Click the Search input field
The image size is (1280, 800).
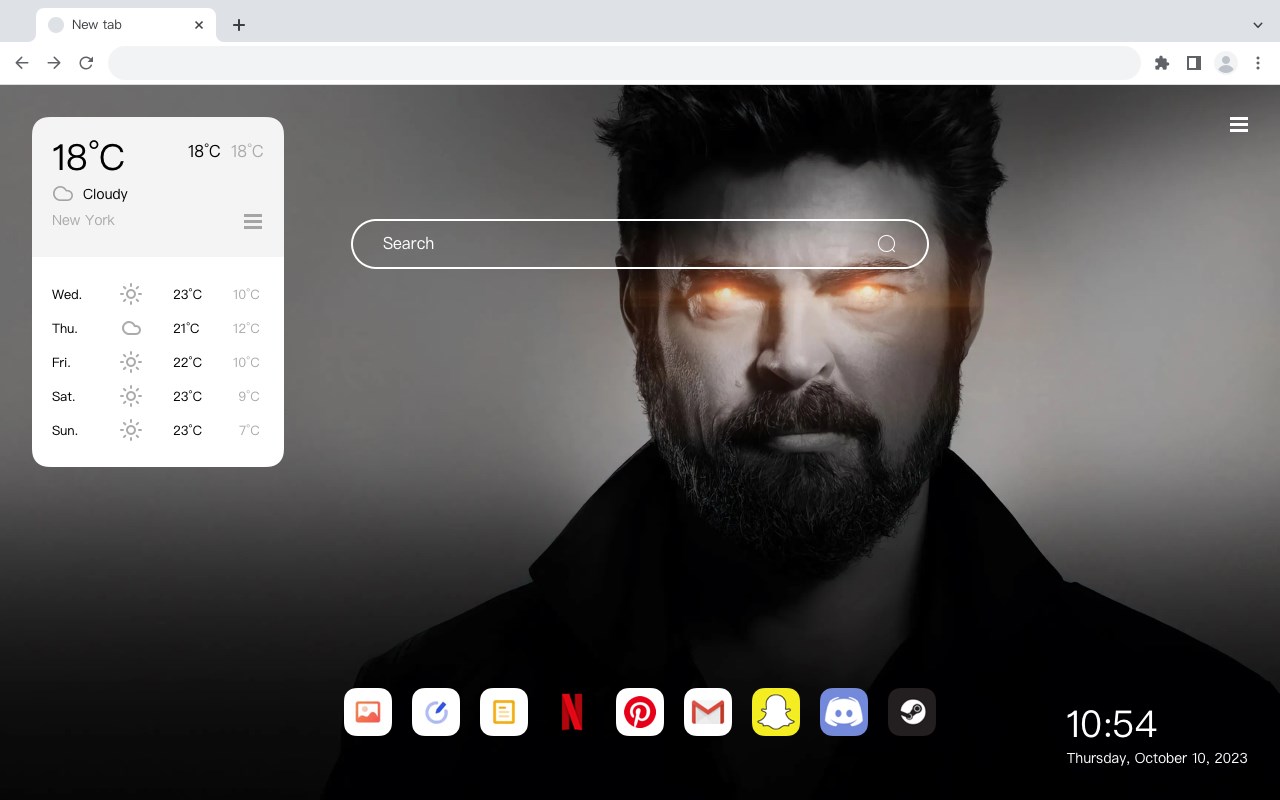tap(640, 243)
